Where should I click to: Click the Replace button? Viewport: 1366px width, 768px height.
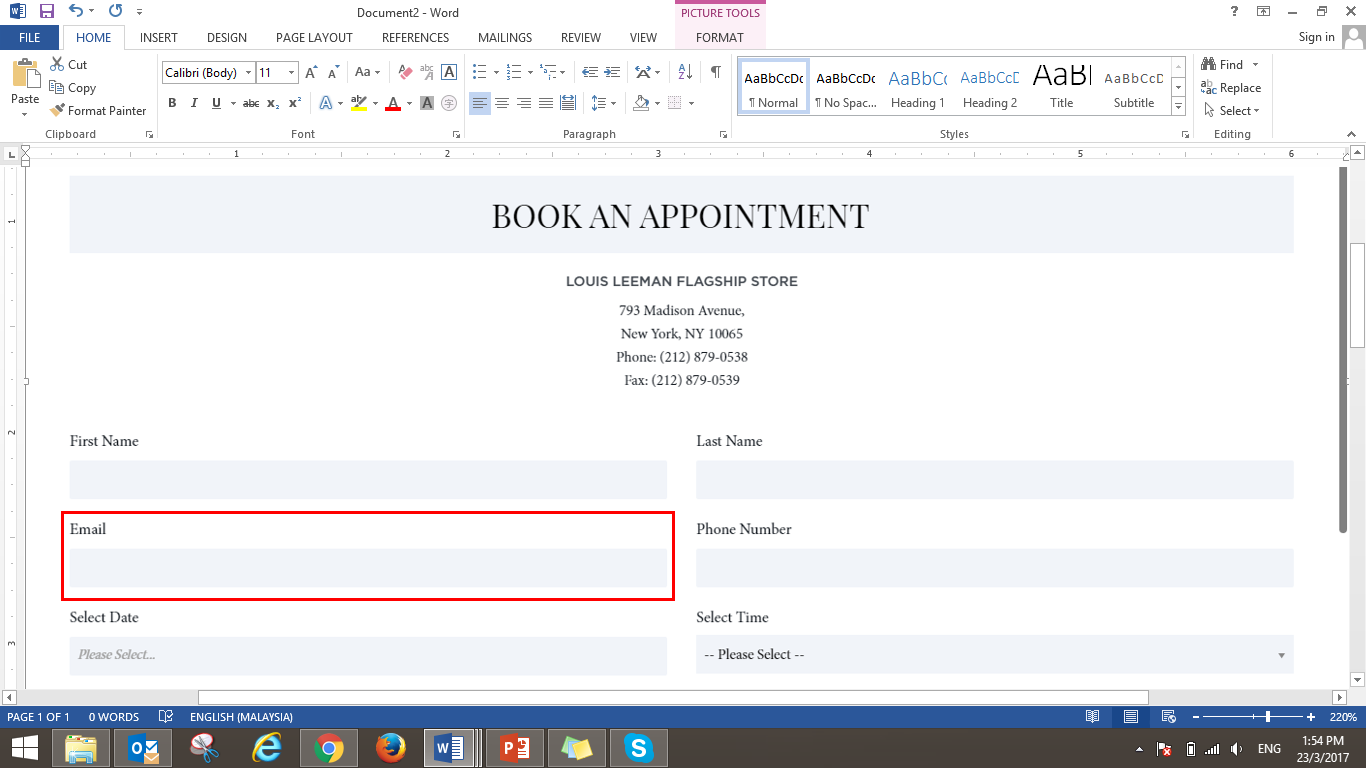[1231, 88]
